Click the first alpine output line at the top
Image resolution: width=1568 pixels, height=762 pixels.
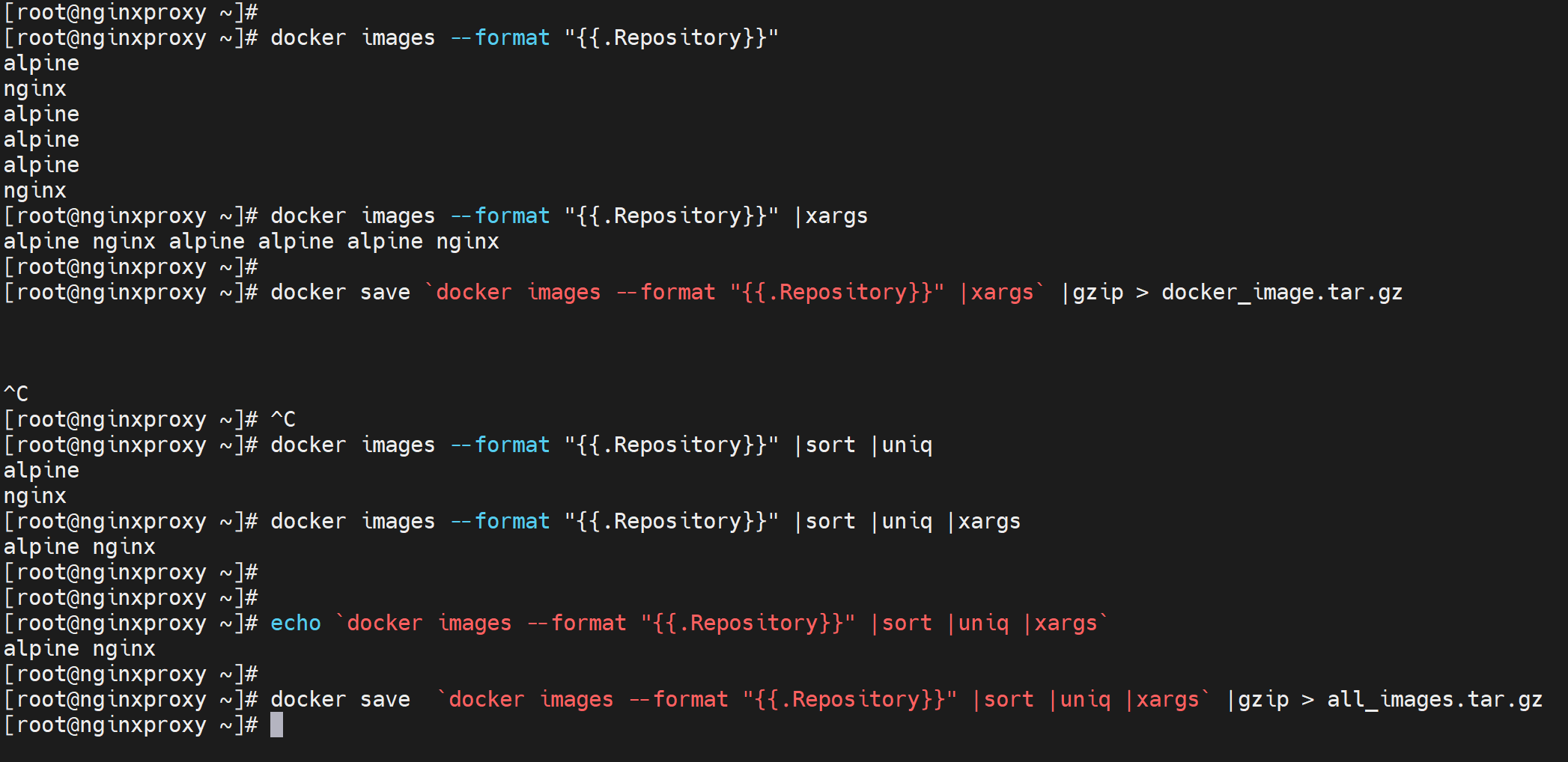click(41, 63)
